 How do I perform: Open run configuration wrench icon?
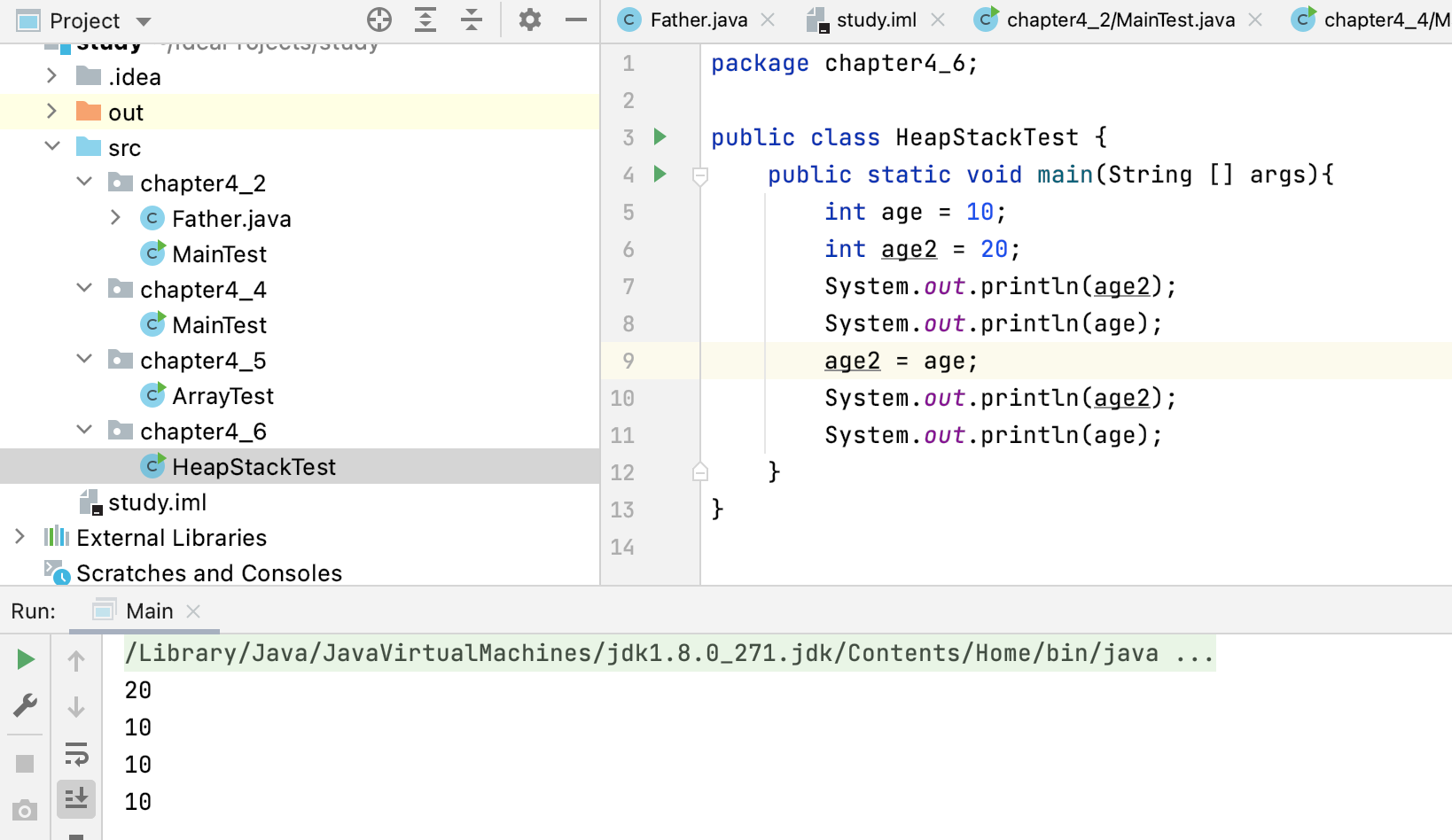point(25,706)
